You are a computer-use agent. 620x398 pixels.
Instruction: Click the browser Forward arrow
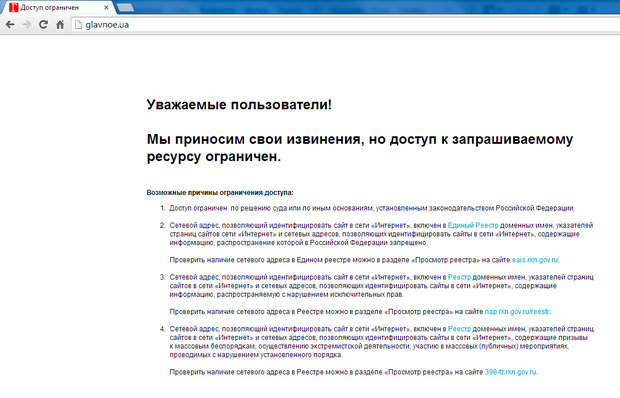[26, 25]
